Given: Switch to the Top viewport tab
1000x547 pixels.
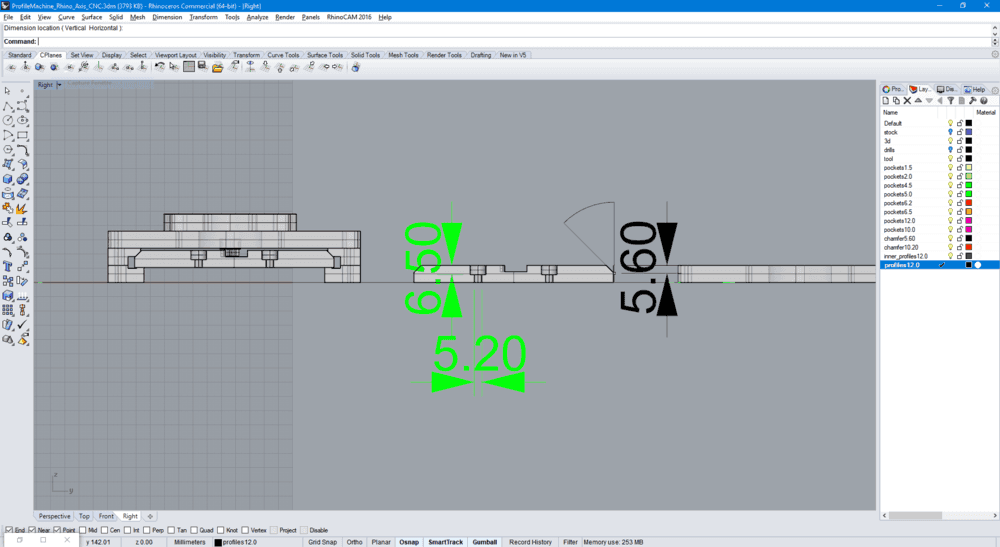Looking at the screenshot, I should pos(84,516).
